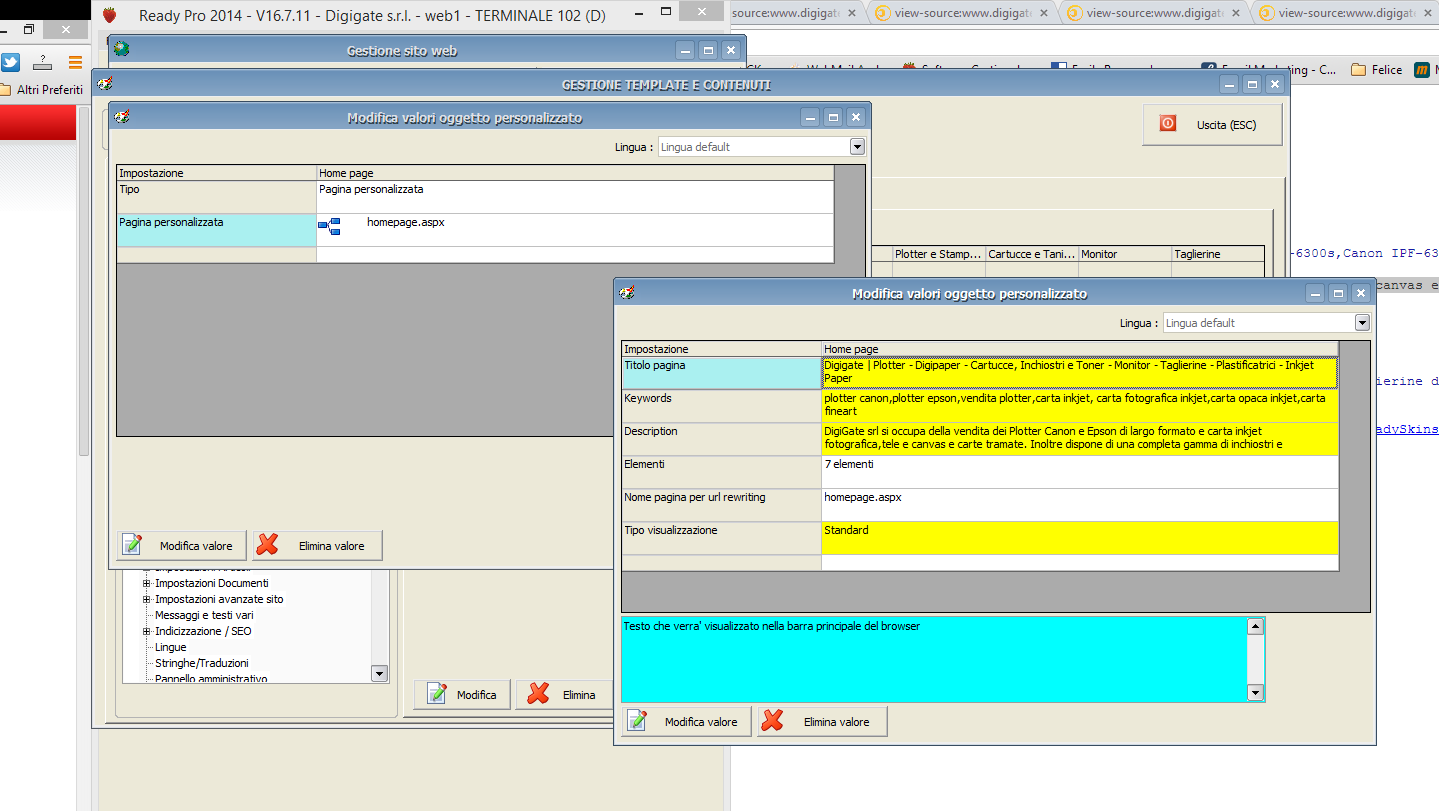The width and height of the screenshot is (1439, 811).
Task: Click the settings tree scroll-down arrow
Action: point(379,674)
